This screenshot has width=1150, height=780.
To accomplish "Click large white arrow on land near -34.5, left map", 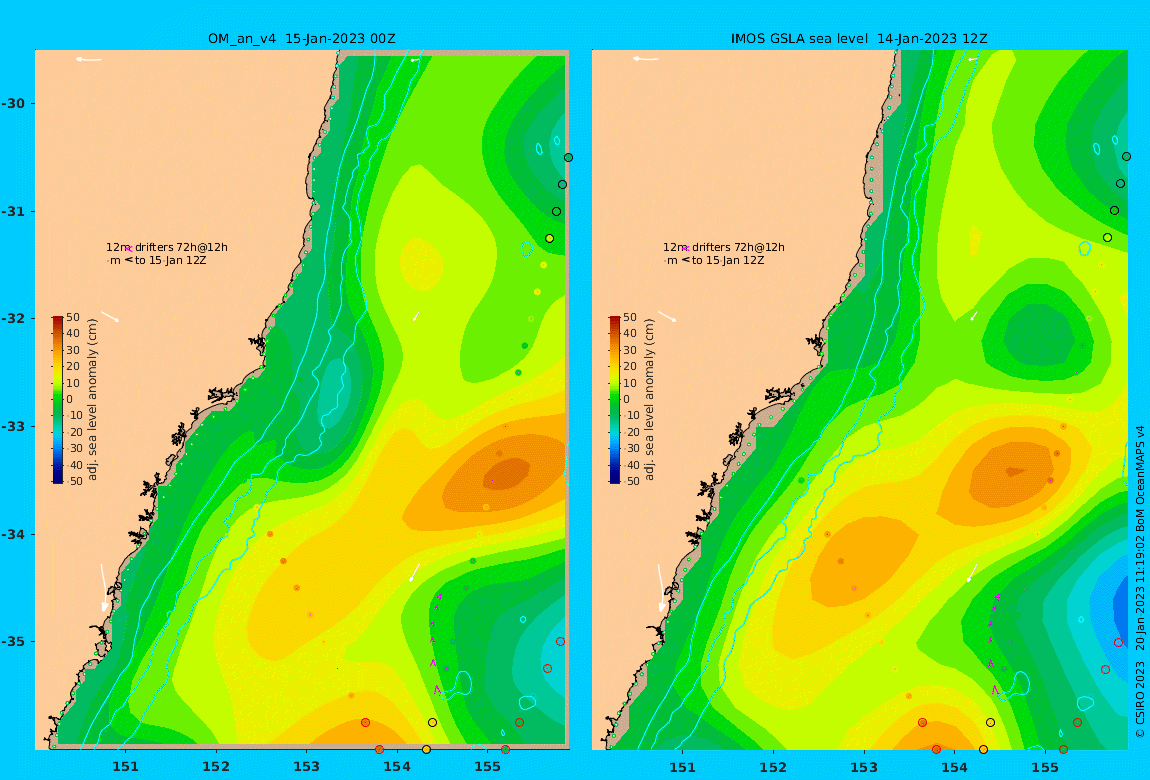I will coord(104,588).
